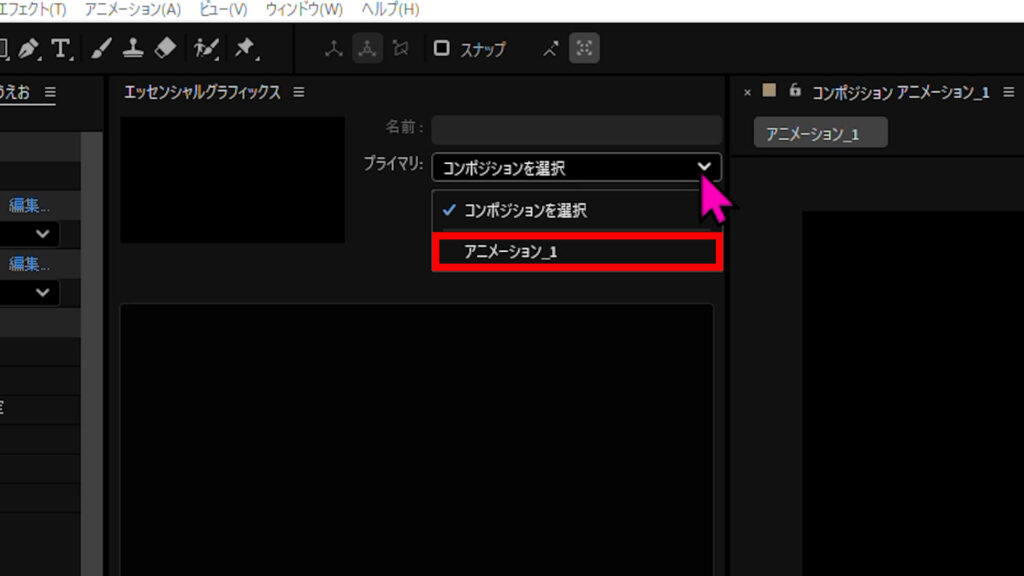Click the first 編集... link
This screenshot has height=576, width=1024.
pyautogui.click(x=29, y=205)
